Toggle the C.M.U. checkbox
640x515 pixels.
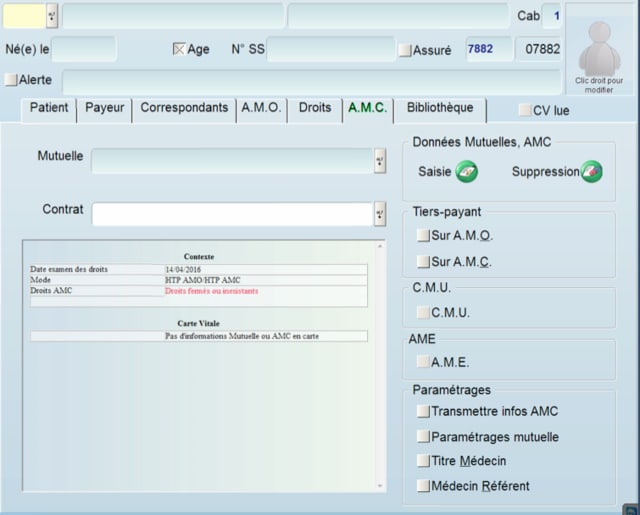[x=423, y=312]
